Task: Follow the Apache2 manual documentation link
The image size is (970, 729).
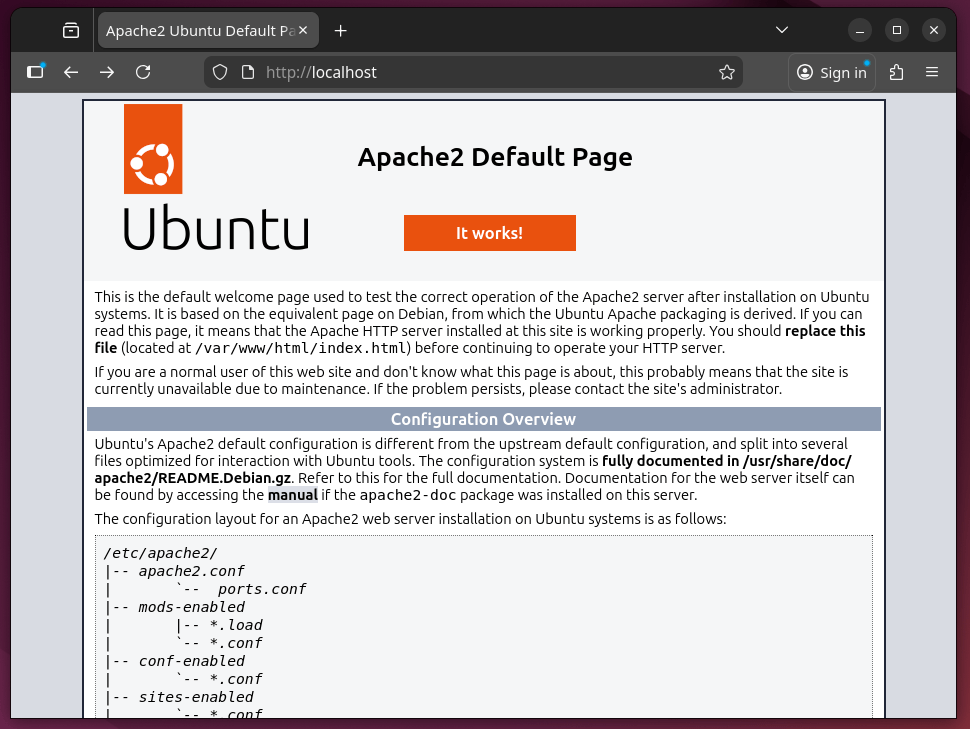Action: pyautogui.click(x=293, y=495)
